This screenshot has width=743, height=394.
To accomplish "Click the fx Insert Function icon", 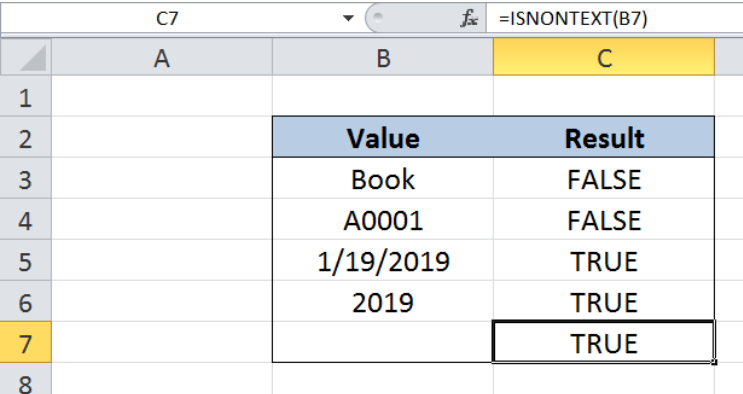I will click(469, 19).
